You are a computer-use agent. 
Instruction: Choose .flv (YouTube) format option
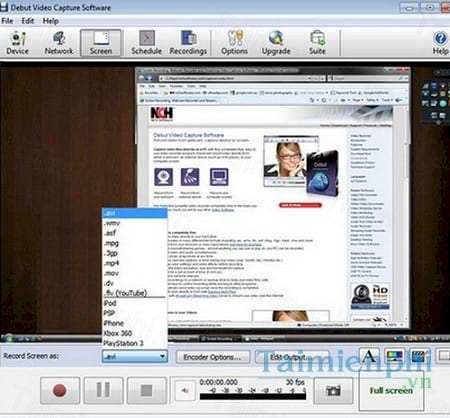(134, 293)
